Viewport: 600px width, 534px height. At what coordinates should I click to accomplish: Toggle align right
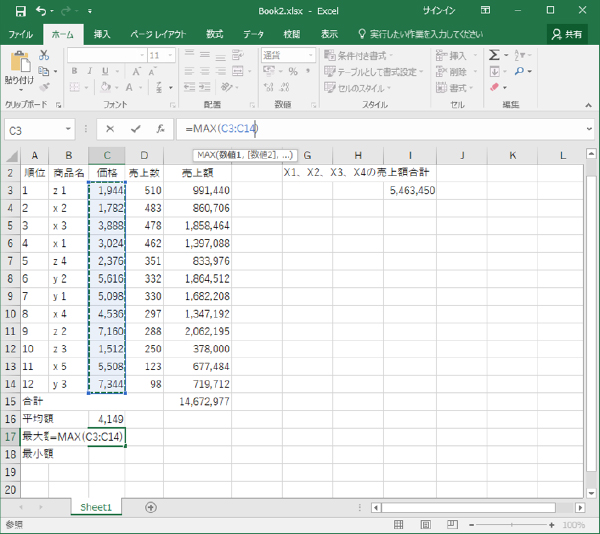tap(220, 71)
